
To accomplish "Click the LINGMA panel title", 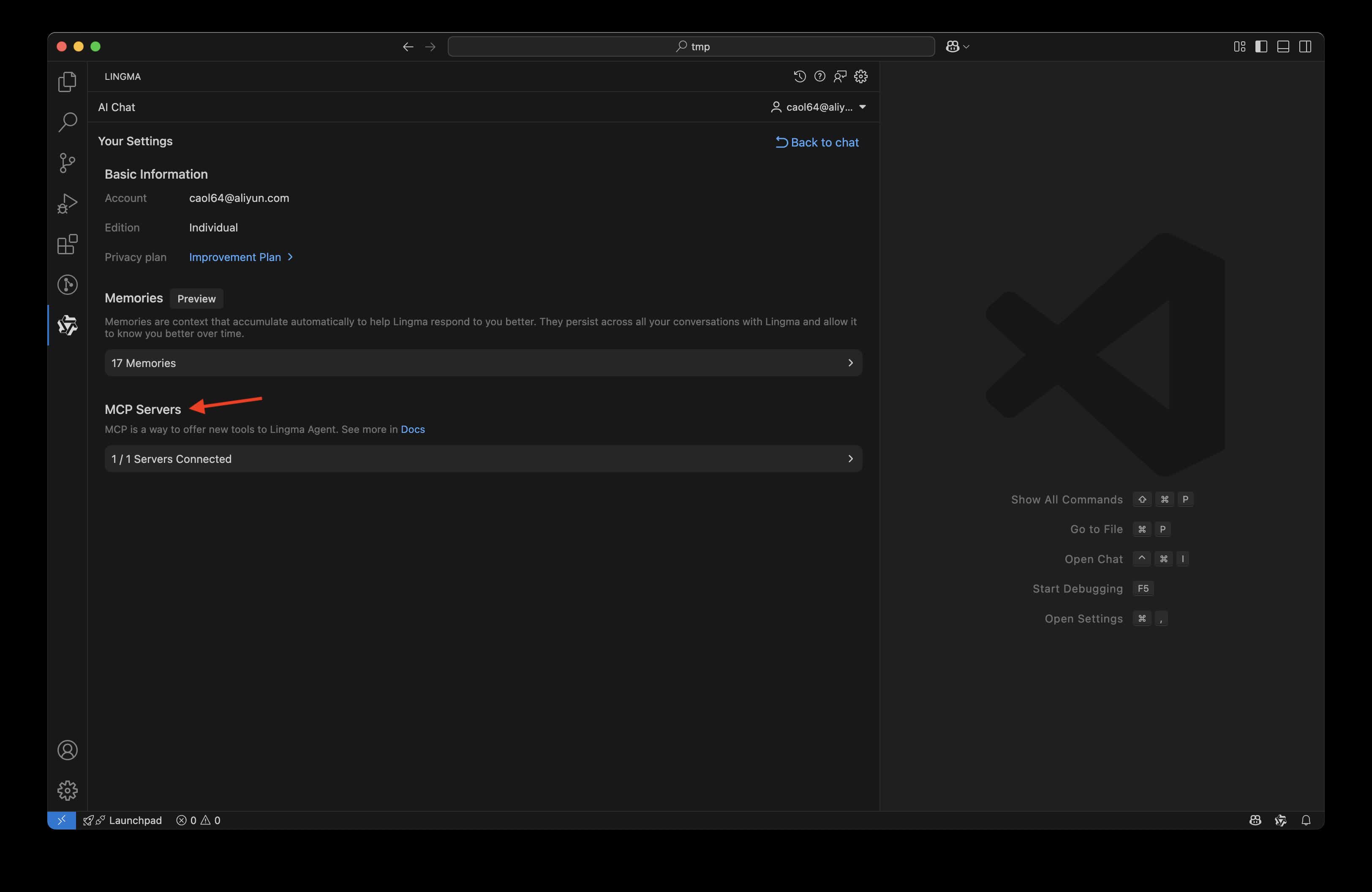I will 123,76.
